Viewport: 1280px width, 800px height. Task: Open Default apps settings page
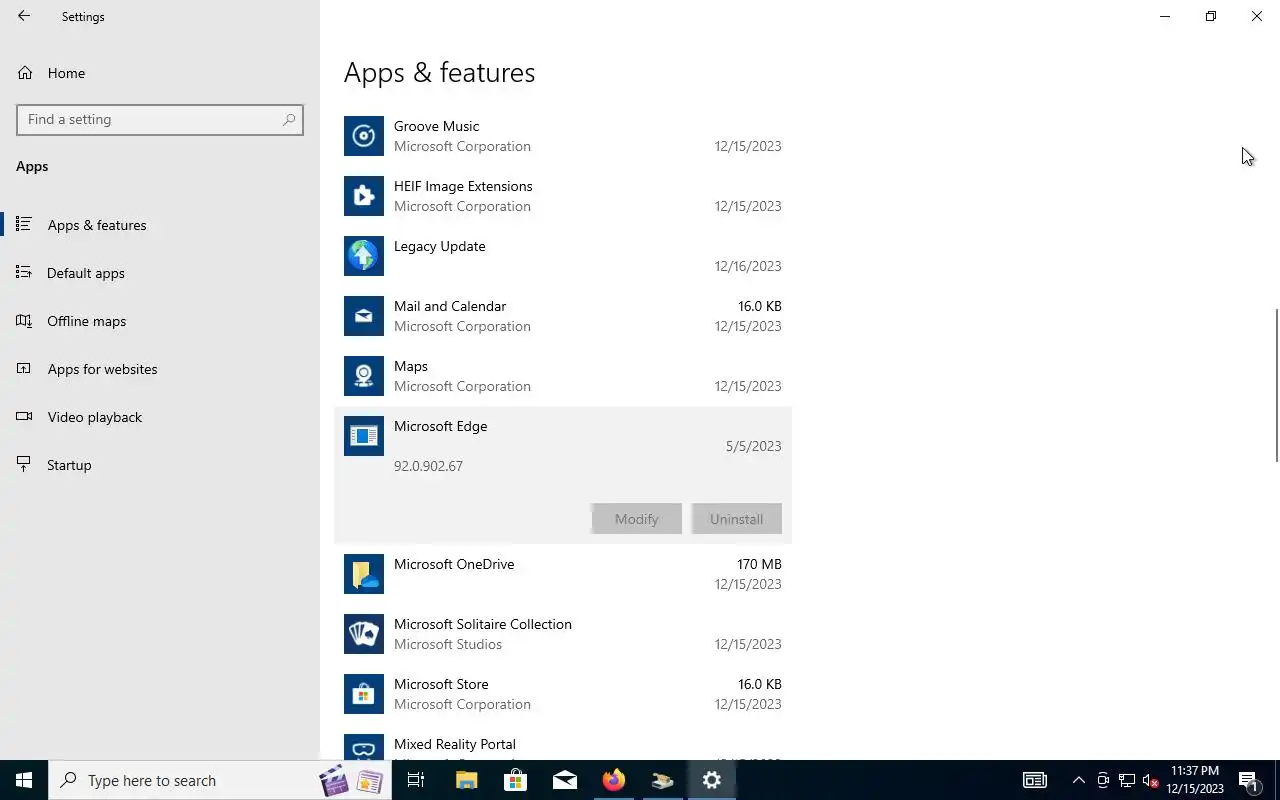(x=160, y=273)
